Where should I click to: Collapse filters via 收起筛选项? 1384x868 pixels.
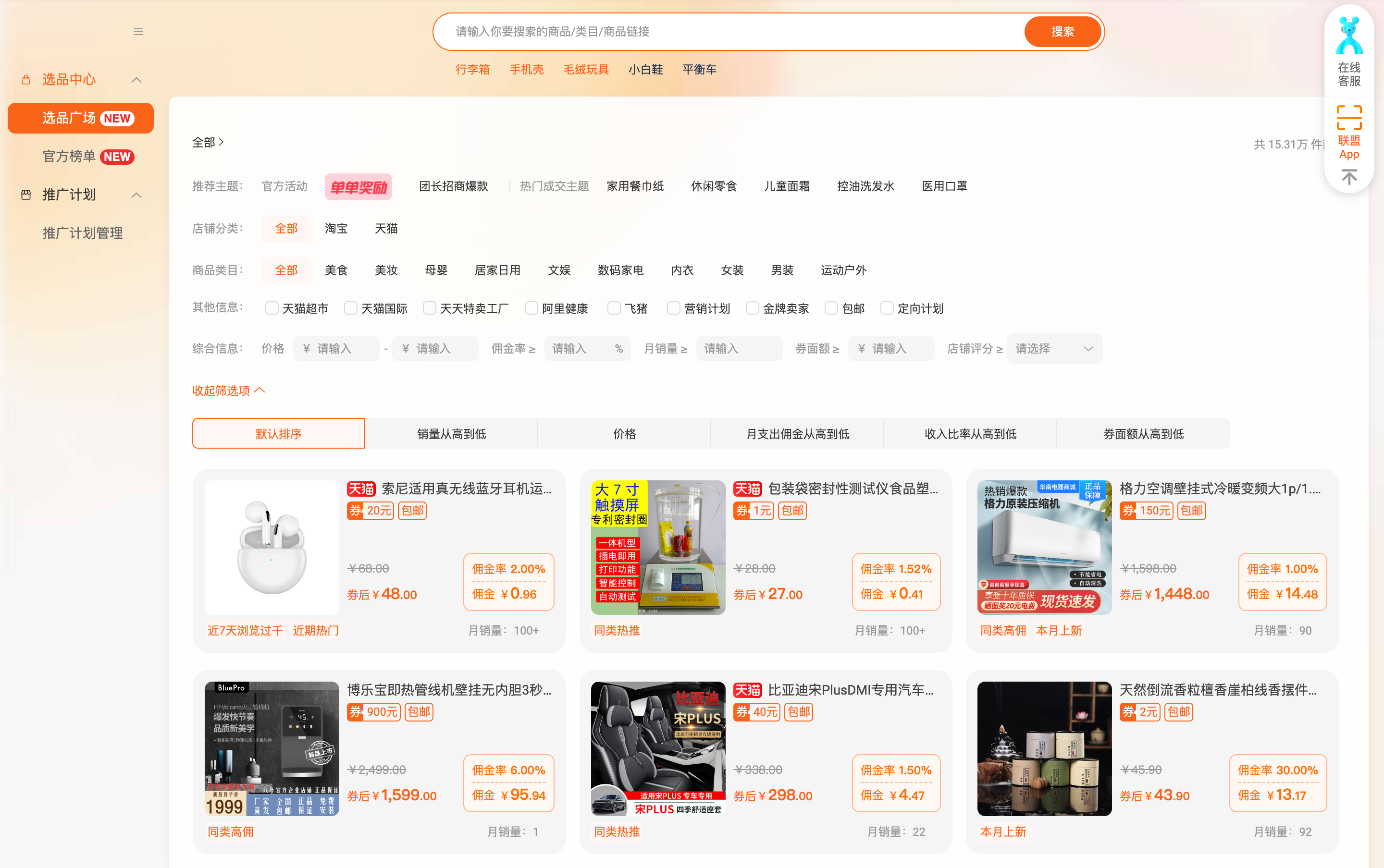(x=228, y=391)
